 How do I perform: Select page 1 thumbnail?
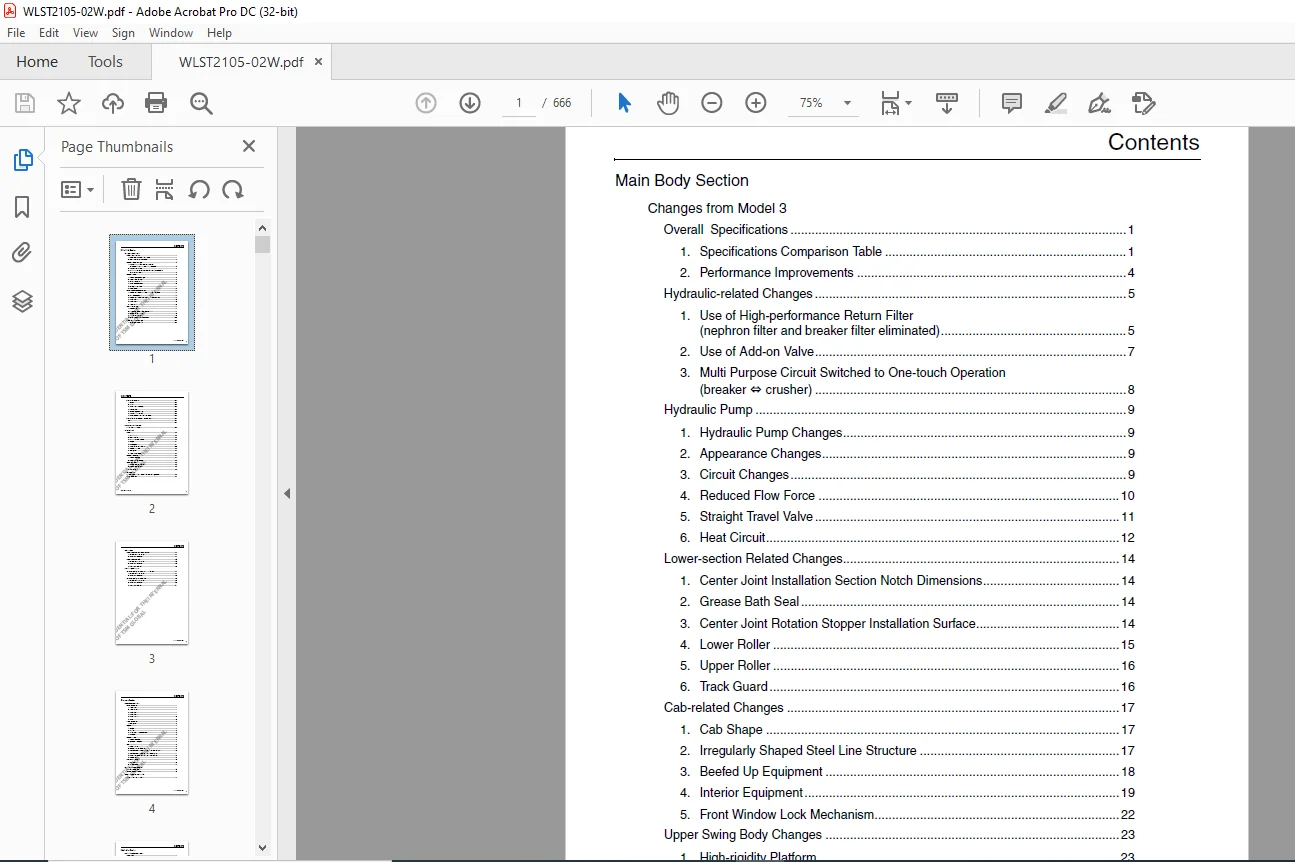152,292
